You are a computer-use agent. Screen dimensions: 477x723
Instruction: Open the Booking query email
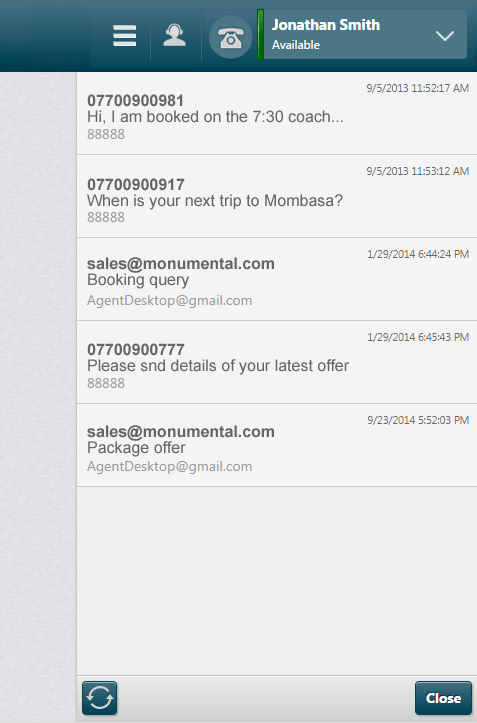click(277, 279)
